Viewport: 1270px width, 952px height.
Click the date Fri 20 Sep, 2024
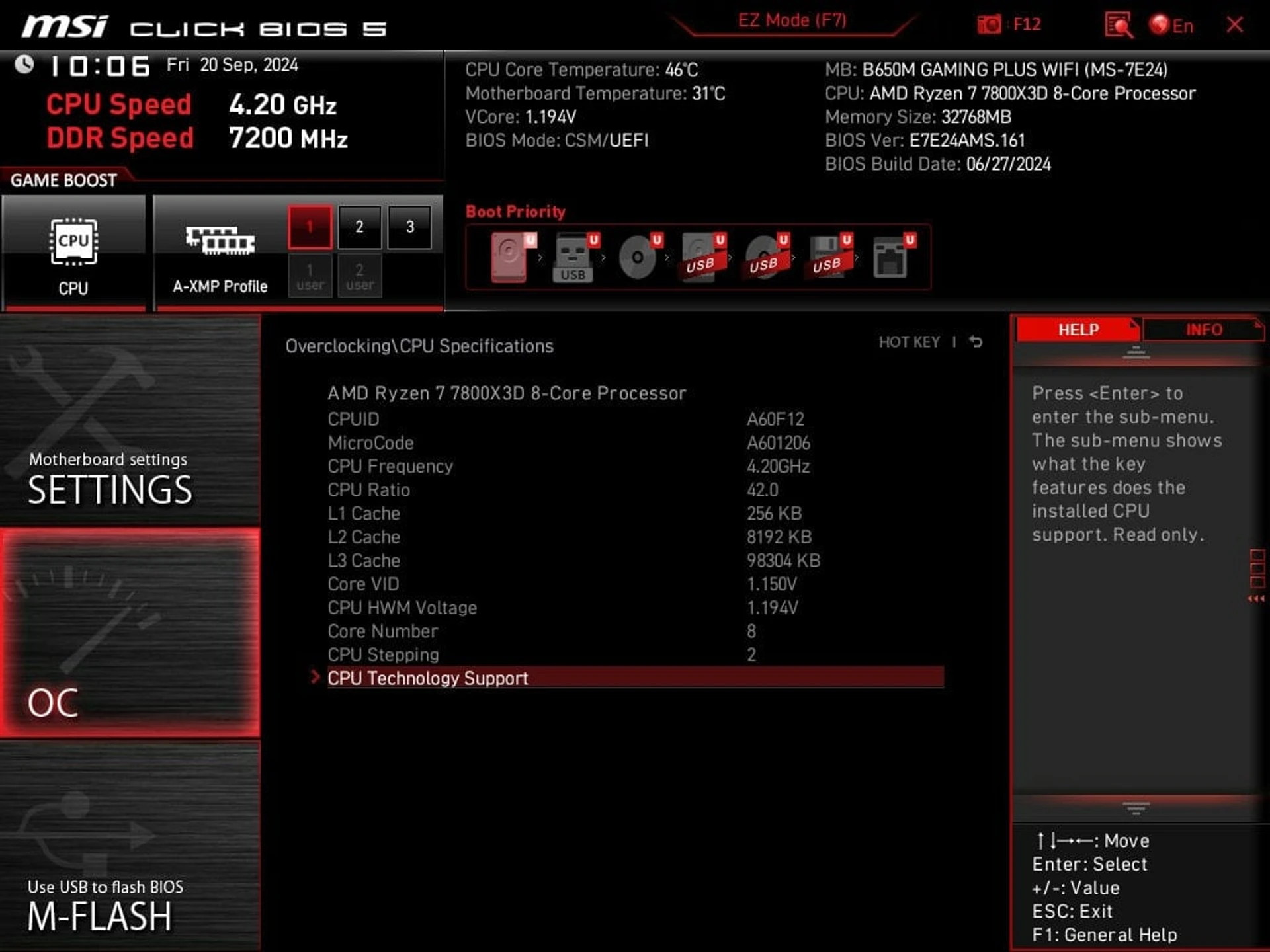pyautogui.click(x=232, y=65)
